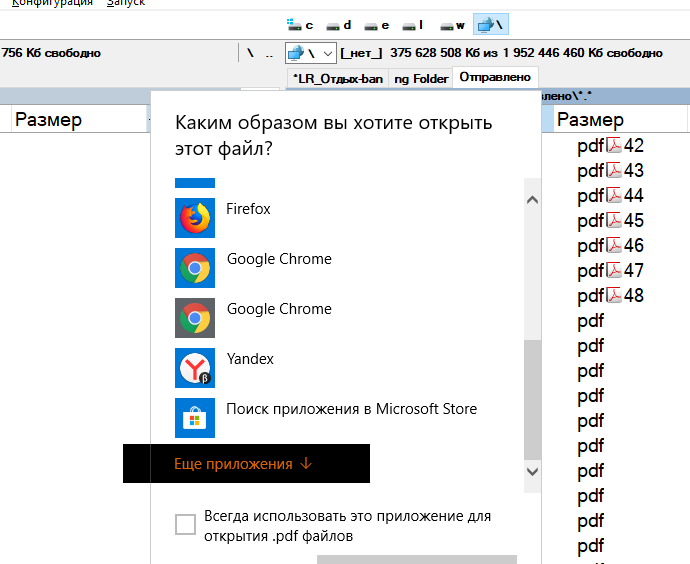Go to parent directory dots button
The height and width of the screenshot is (564, 690).
(269, 53)
